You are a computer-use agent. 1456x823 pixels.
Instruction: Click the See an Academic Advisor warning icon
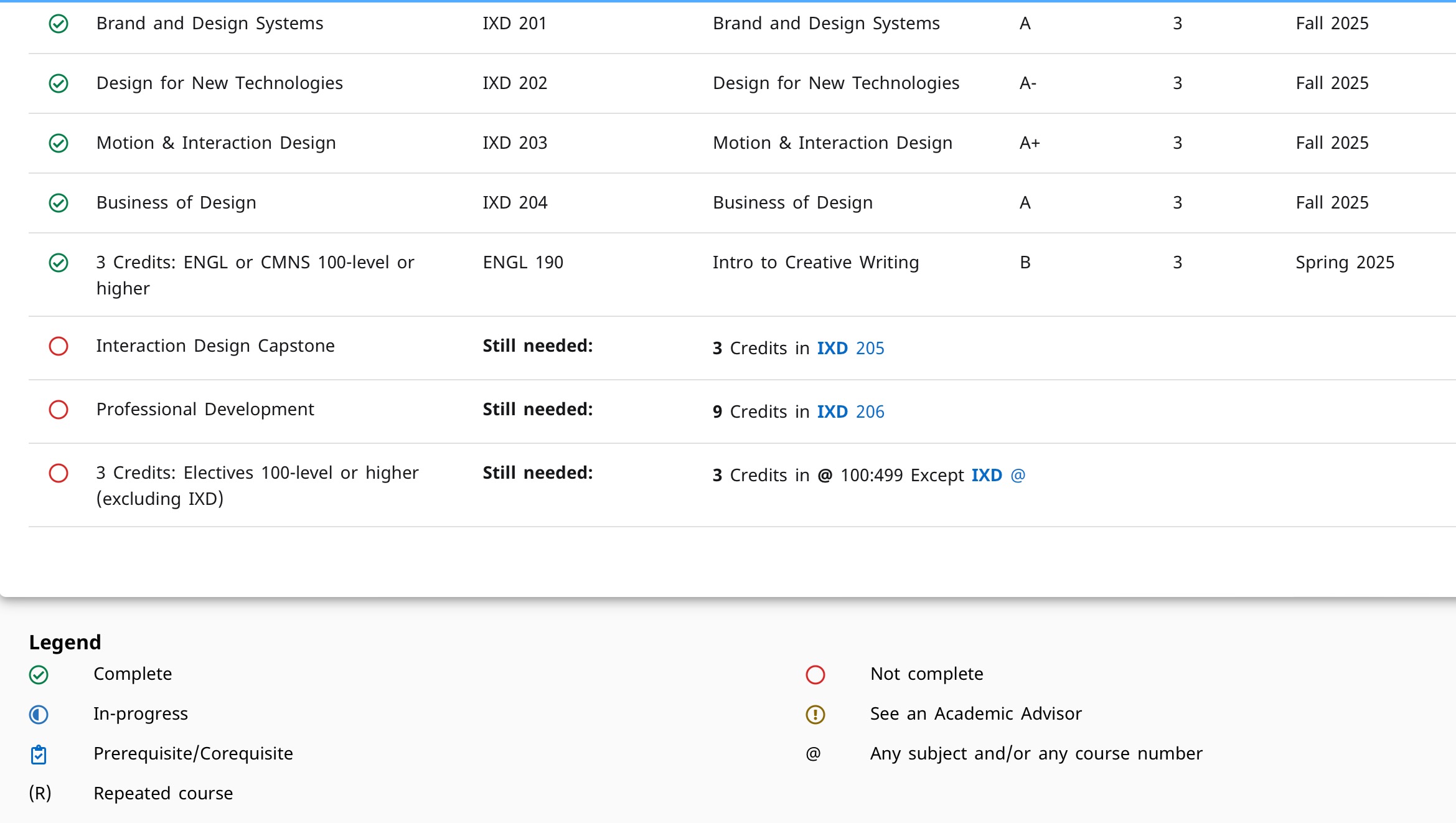tap(815, 714)
